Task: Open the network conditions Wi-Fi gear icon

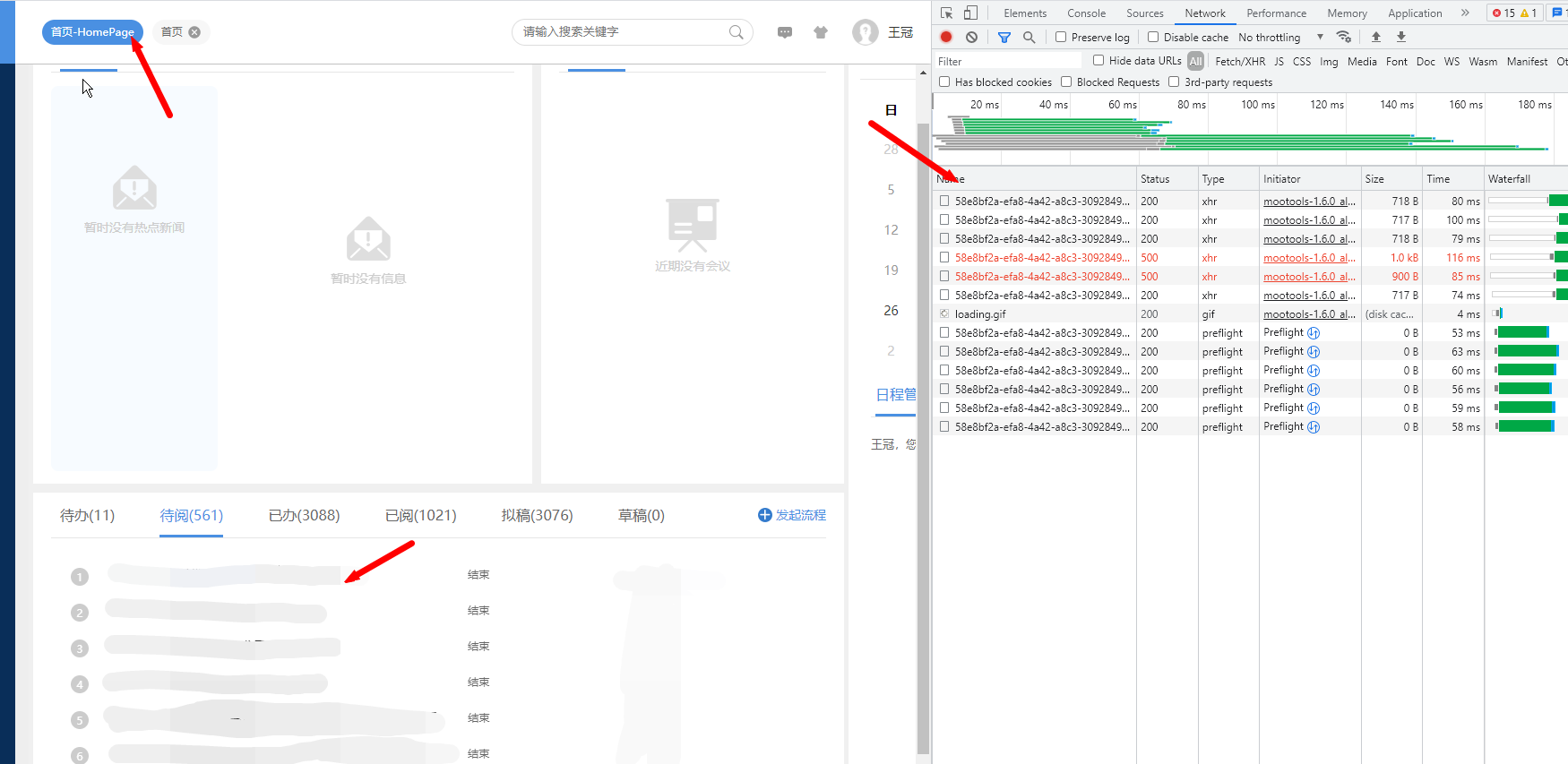Action: point(1343,37)
